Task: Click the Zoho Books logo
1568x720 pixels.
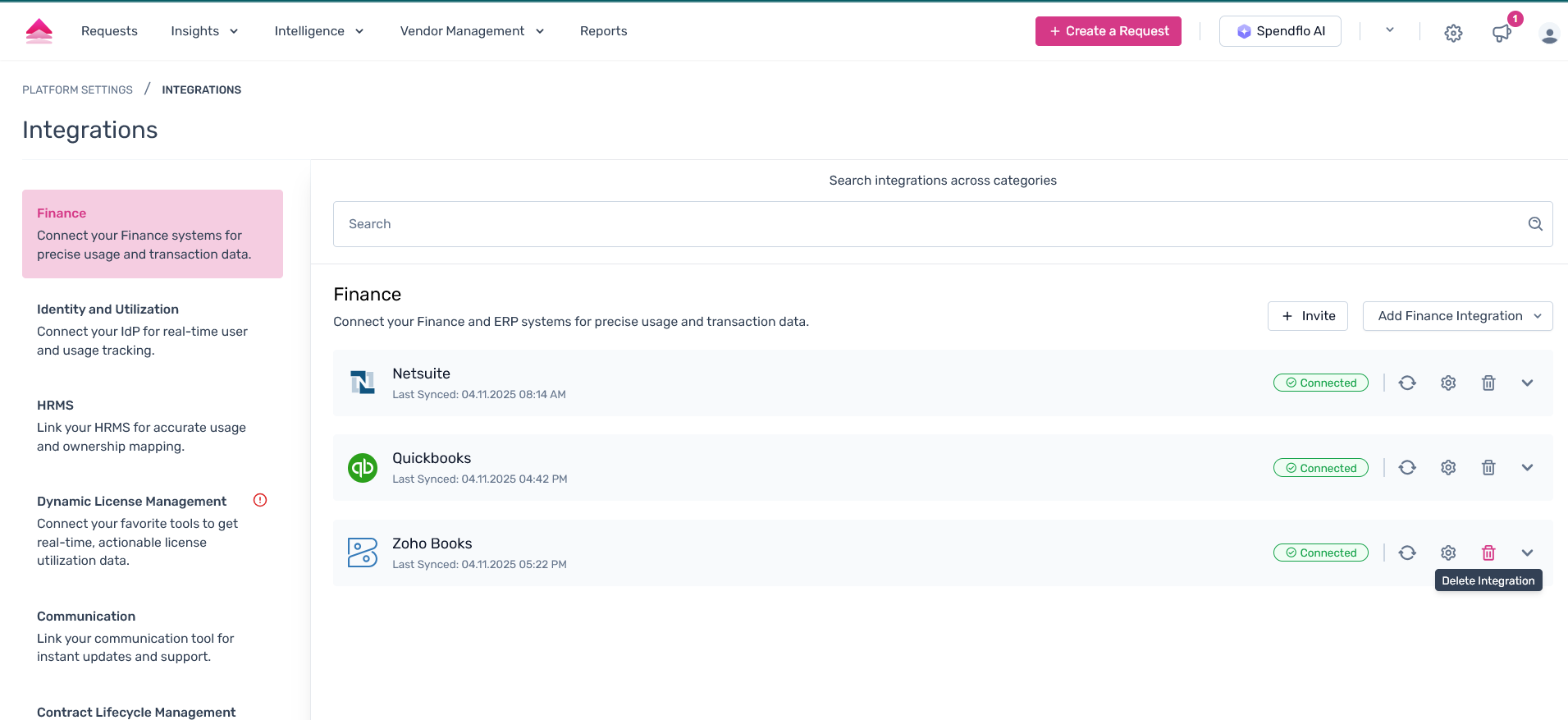Action: coord(363,553)
